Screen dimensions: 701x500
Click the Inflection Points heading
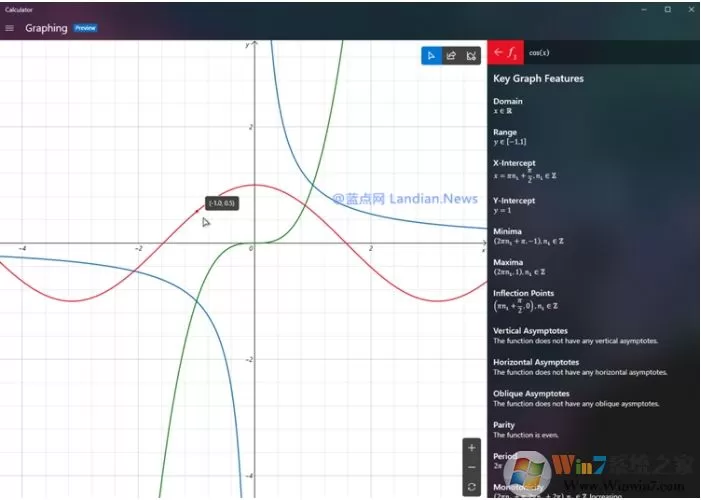coord(524,293)
